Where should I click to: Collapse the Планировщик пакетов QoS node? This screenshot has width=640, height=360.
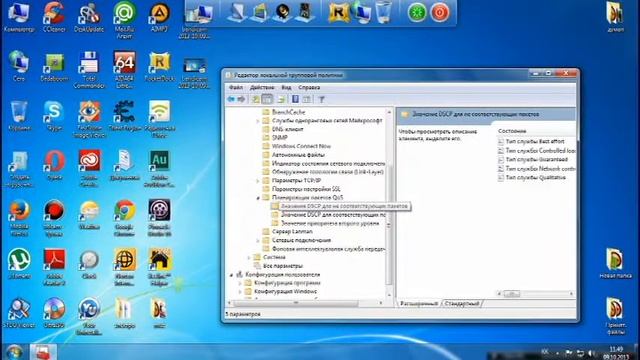258,198
